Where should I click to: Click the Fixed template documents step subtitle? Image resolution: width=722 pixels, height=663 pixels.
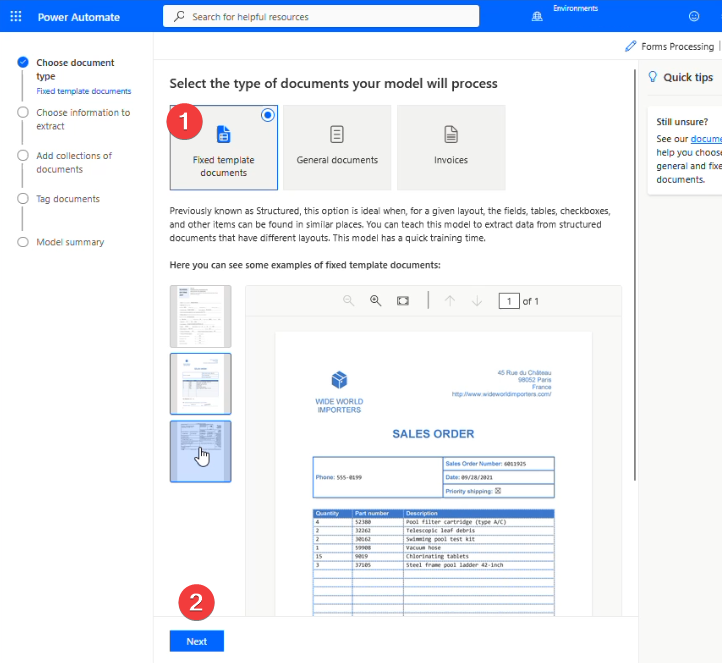(84, 91)
